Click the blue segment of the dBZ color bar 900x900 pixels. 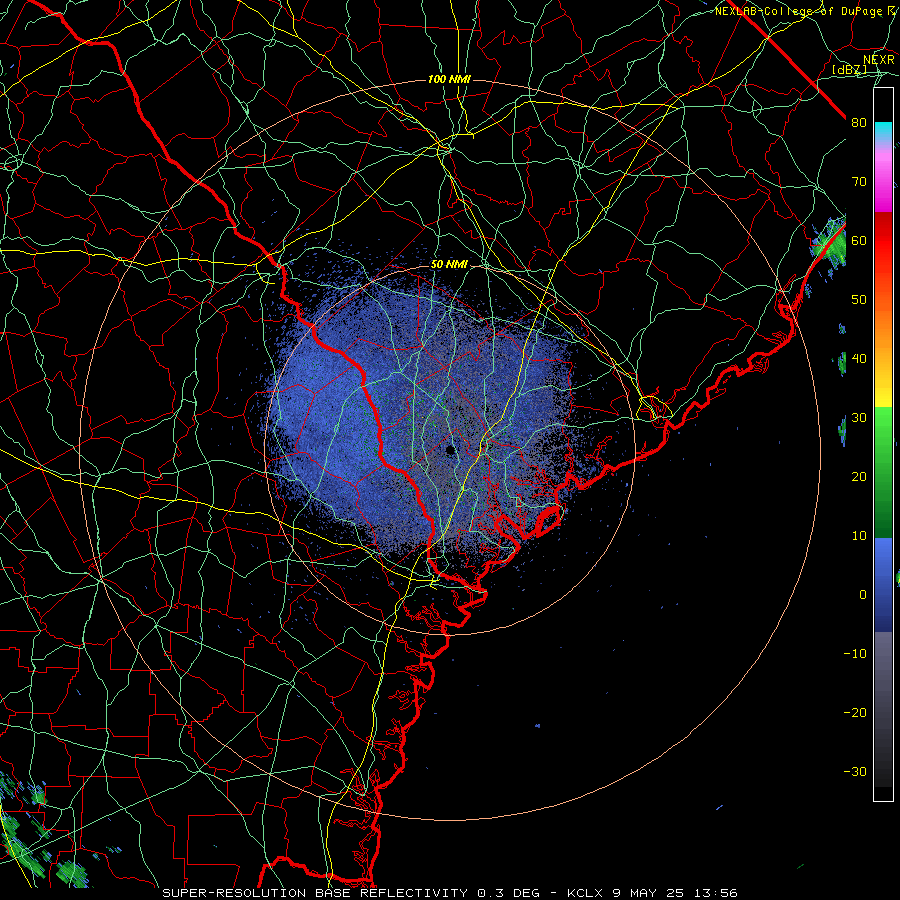883,584
